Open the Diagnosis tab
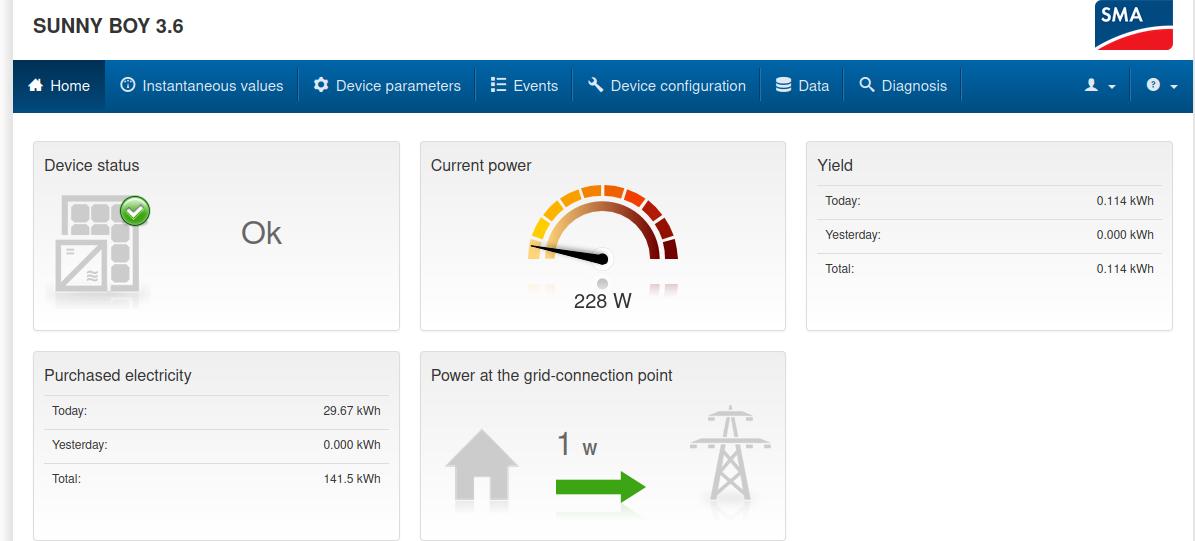The height and width of the screenshot is (541, 1195). point(903,86)
